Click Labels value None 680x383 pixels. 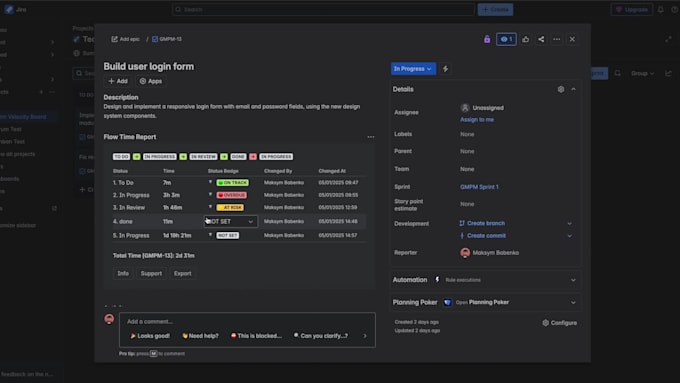467,134
